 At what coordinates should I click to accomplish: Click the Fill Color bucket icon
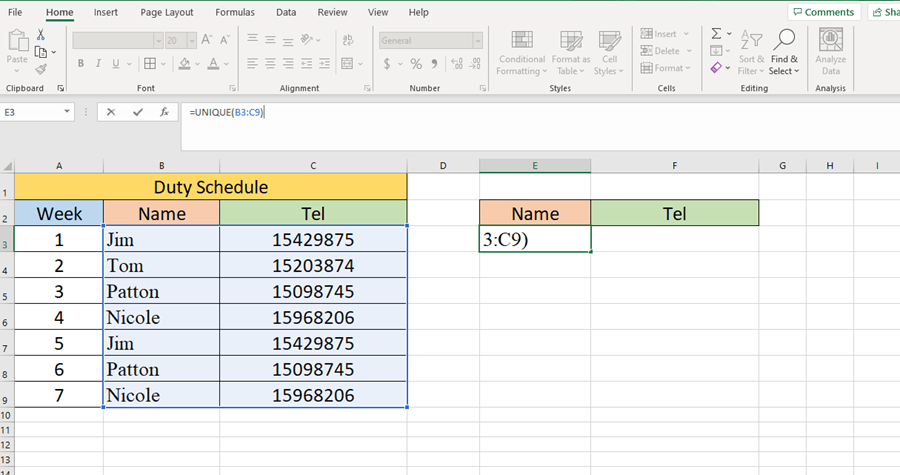pyautogui.click(x=184, y=64)
